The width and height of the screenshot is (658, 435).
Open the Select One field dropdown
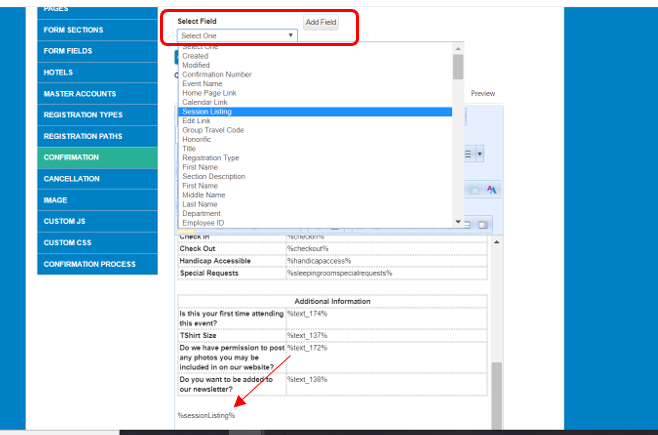pos(237,35)
